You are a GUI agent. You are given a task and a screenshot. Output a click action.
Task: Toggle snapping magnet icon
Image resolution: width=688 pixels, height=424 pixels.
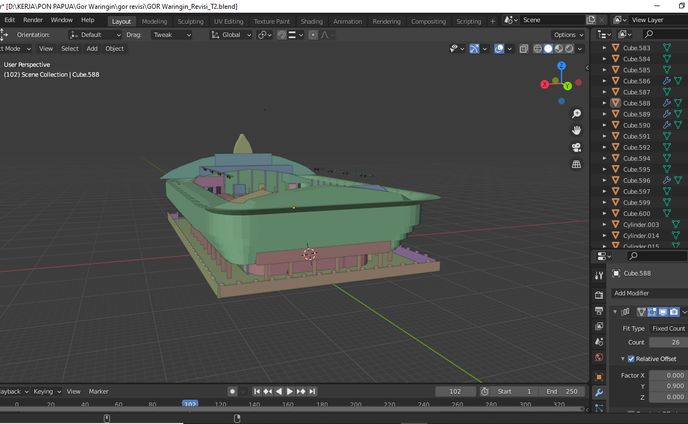[282, 35]
